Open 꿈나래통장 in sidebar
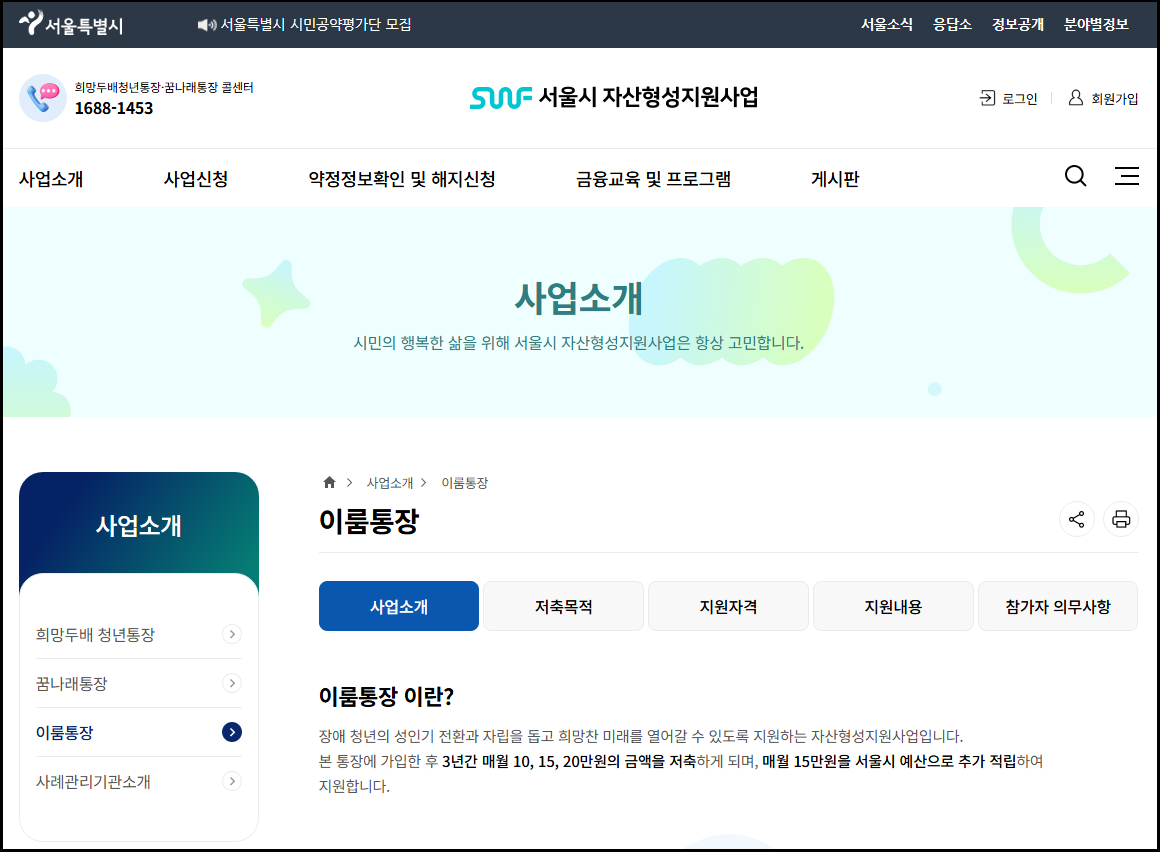The width and height of the screenshot is (1160, 852). click(72, 683)
